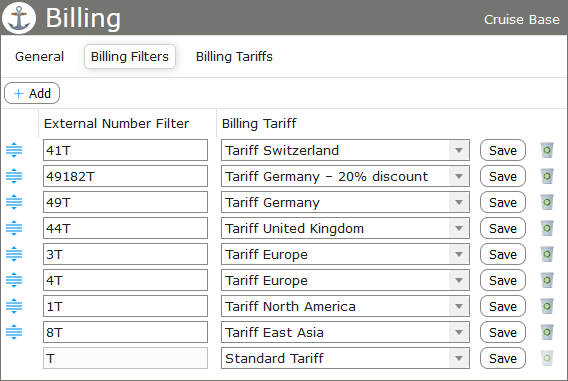Click the reorder handle beside 49T
The height and width of the screenshot is (381, 568).
(x=14, y=202)
